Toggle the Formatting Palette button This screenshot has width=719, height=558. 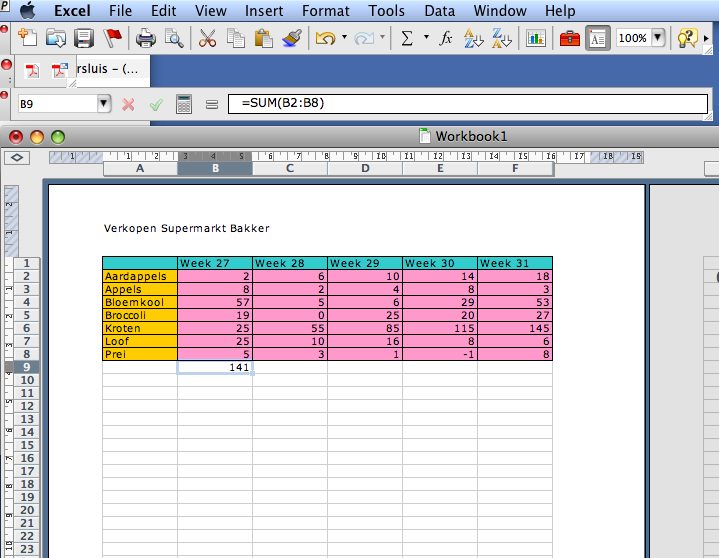coord(598,38)
